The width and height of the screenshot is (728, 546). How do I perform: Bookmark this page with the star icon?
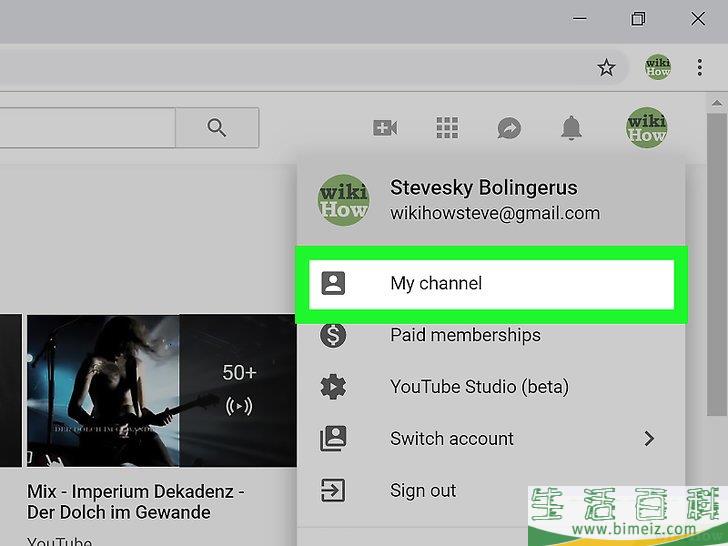coord(606,68)
